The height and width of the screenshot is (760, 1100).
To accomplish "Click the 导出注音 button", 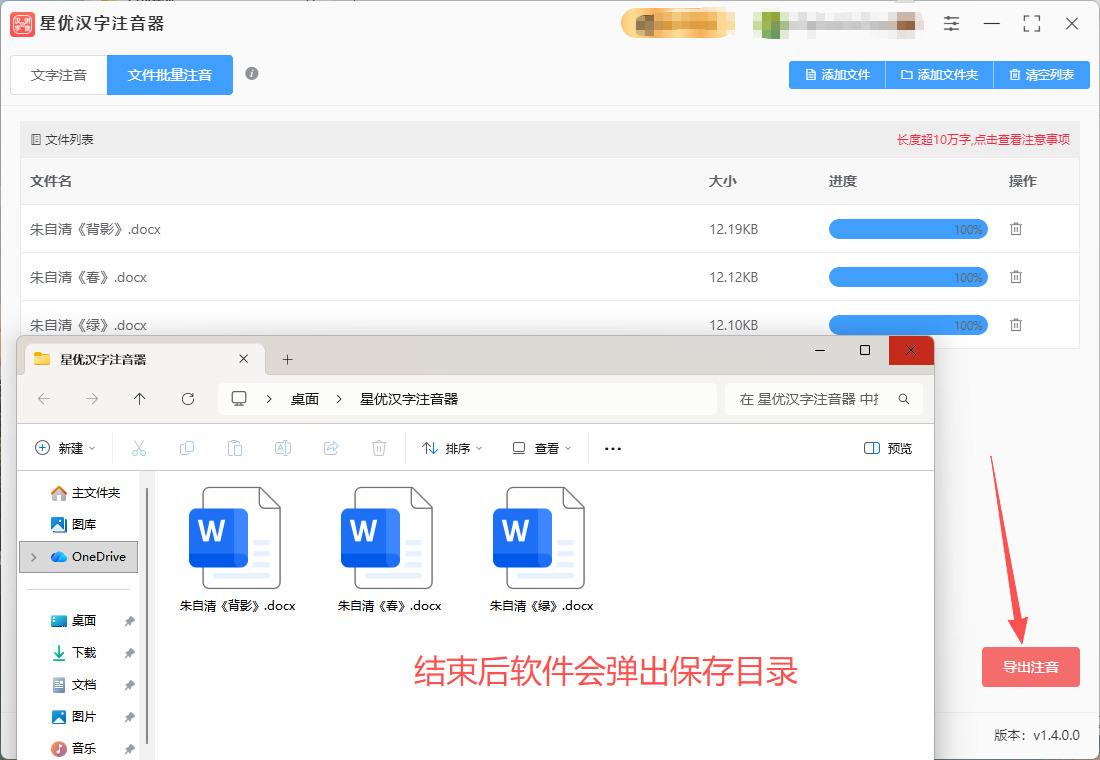I will 1030,667.
